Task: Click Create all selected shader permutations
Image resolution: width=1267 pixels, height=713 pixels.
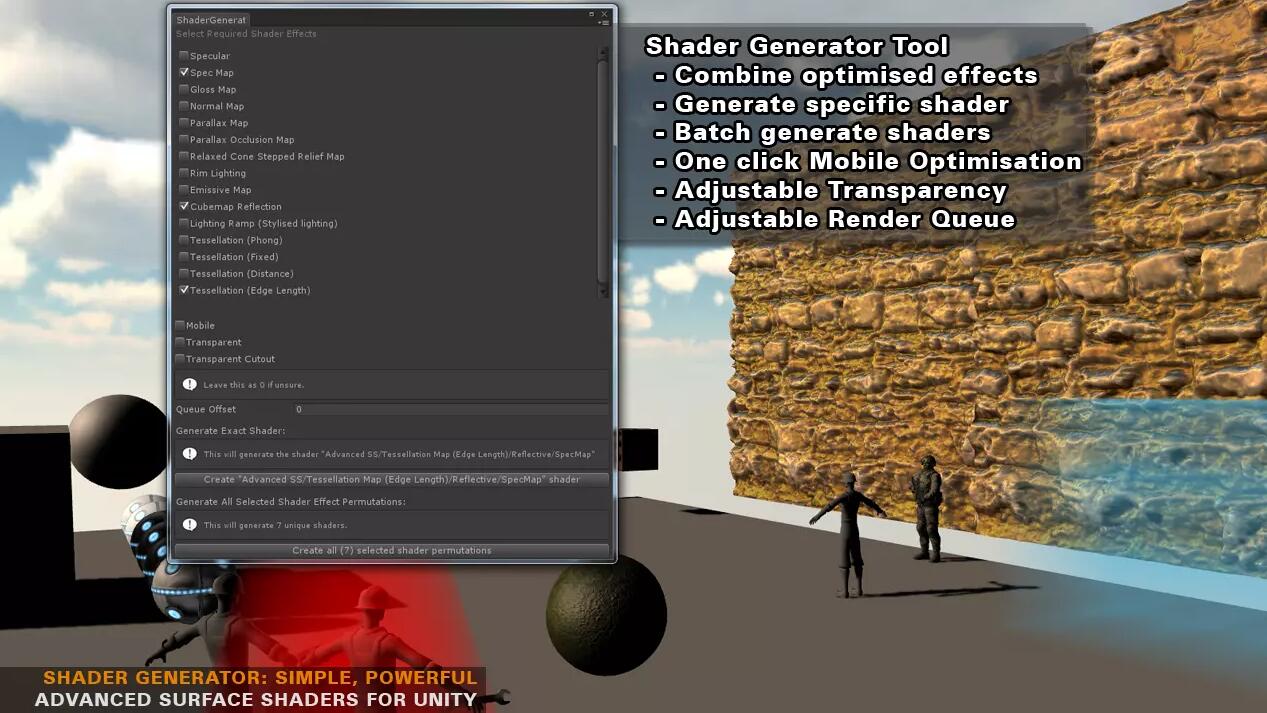Action: point(391,550)
